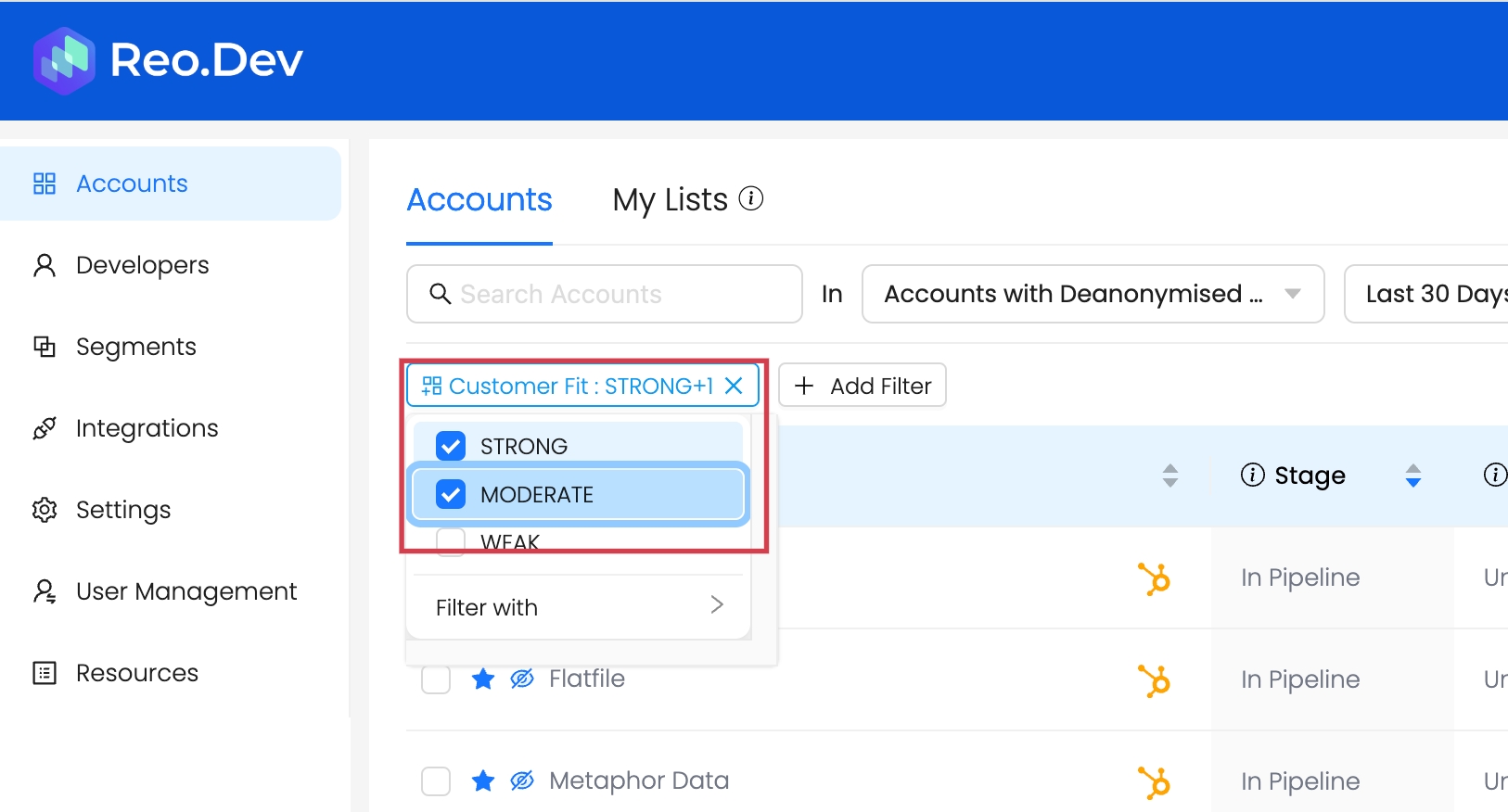Select the Metaphor Data row checkbox

coord(436,781)
